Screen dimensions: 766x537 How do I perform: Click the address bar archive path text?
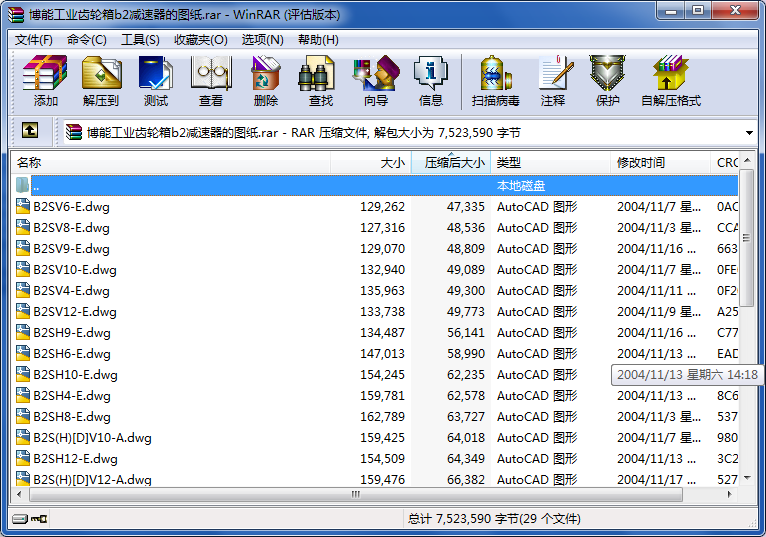click(303, 133)
